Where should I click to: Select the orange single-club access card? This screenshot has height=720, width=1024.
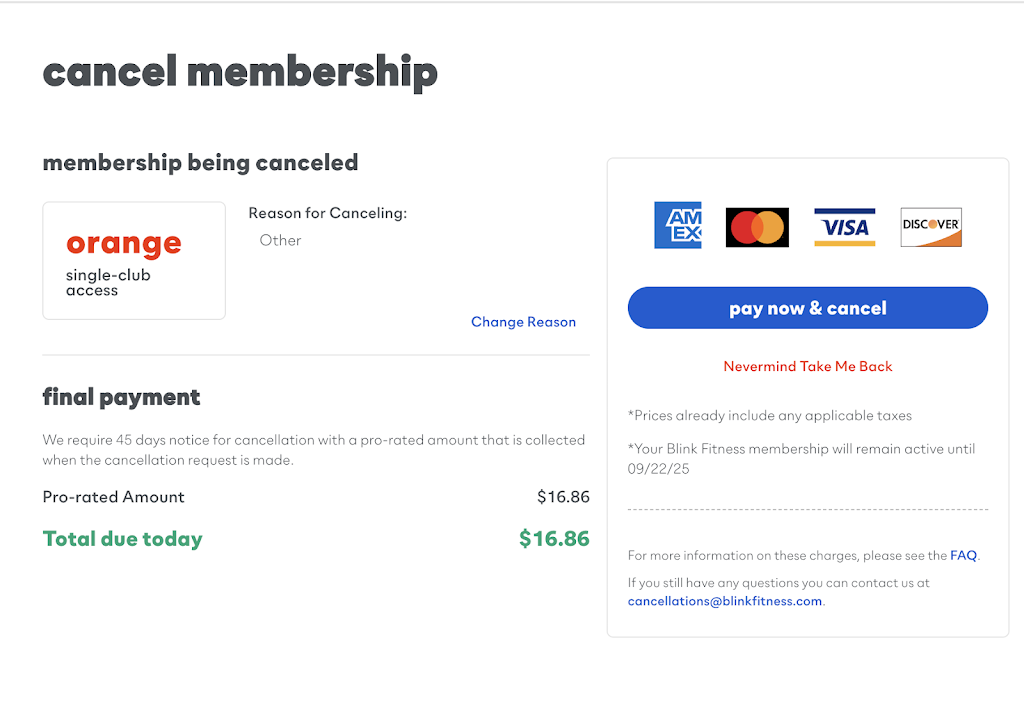click(134, 261)
